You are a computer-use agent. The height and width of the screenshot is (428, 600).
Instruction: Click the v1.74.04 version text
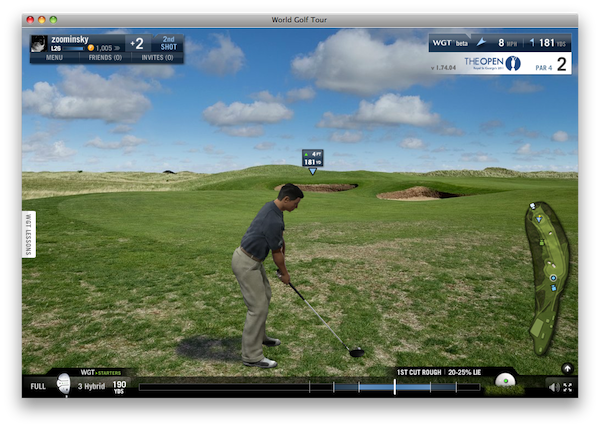click(443, 68)
